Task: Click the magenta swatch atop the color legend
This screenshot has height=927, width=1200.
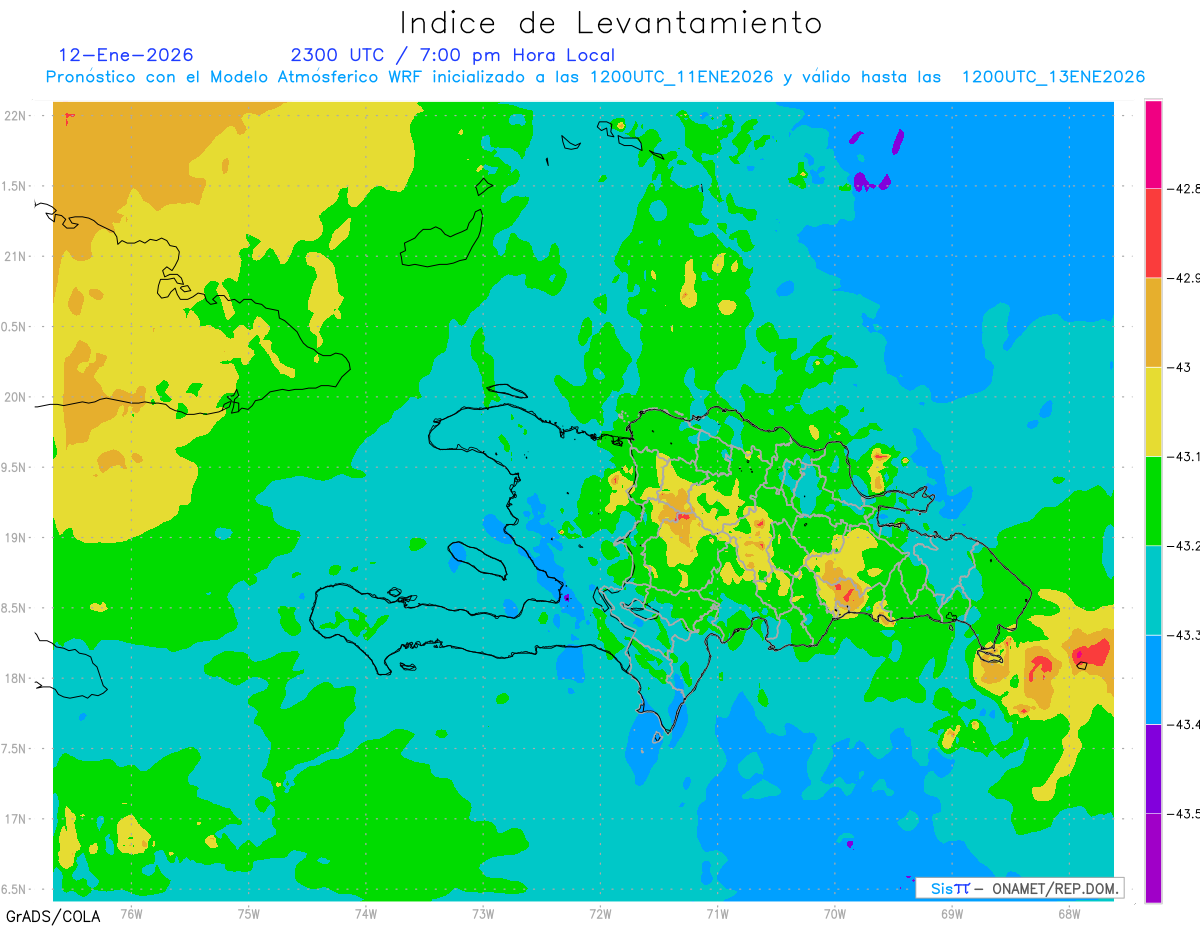Action: pyautogui.click(x=1153, y=144)
